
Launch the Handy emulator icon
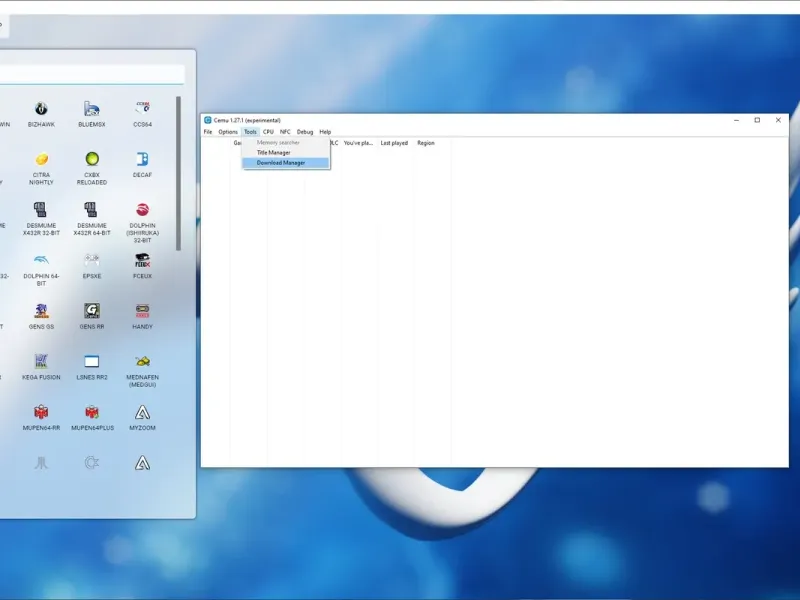point(142,311)
